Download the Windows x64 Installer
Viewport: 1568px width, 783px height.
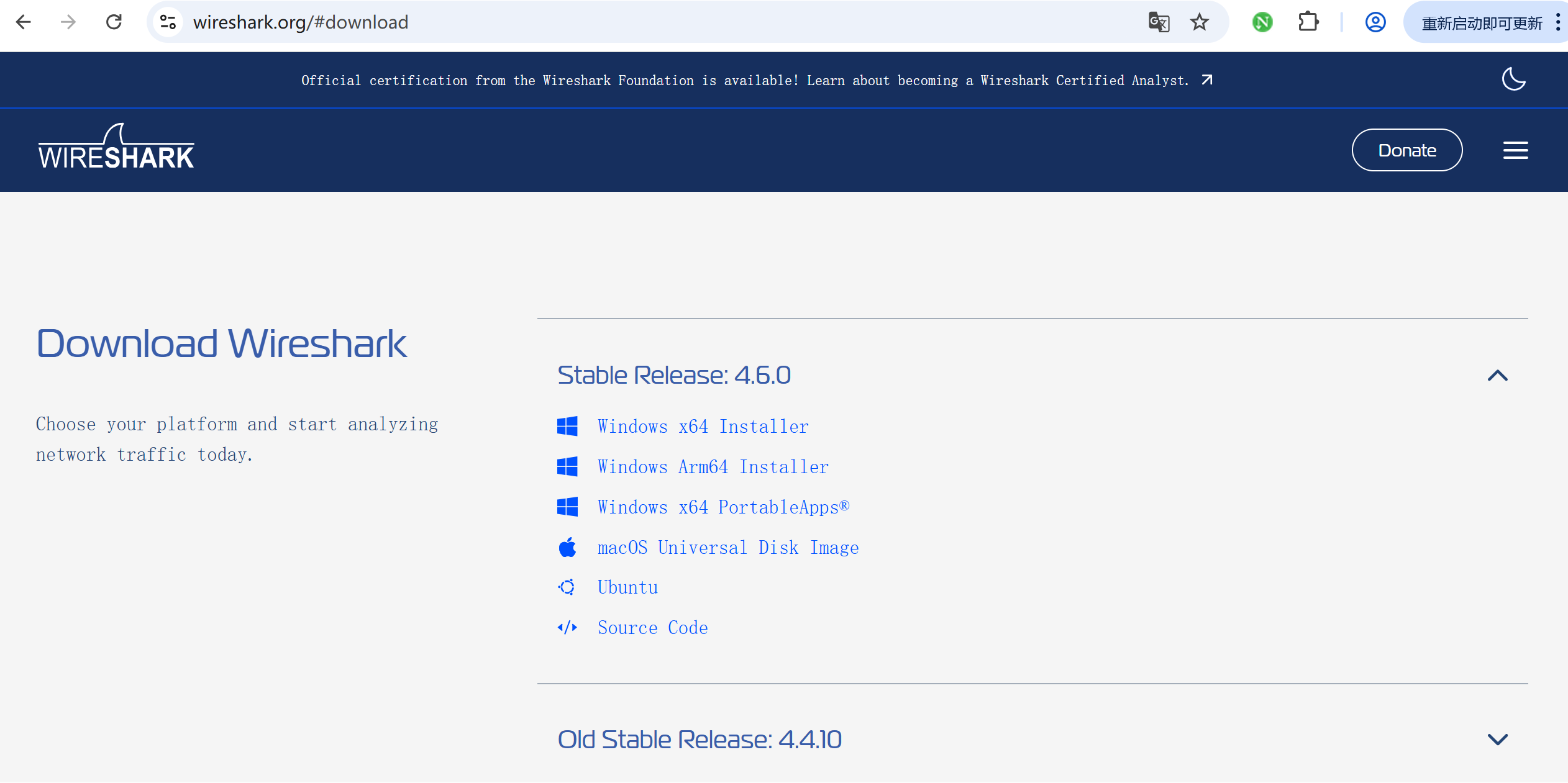coord(703,427)
